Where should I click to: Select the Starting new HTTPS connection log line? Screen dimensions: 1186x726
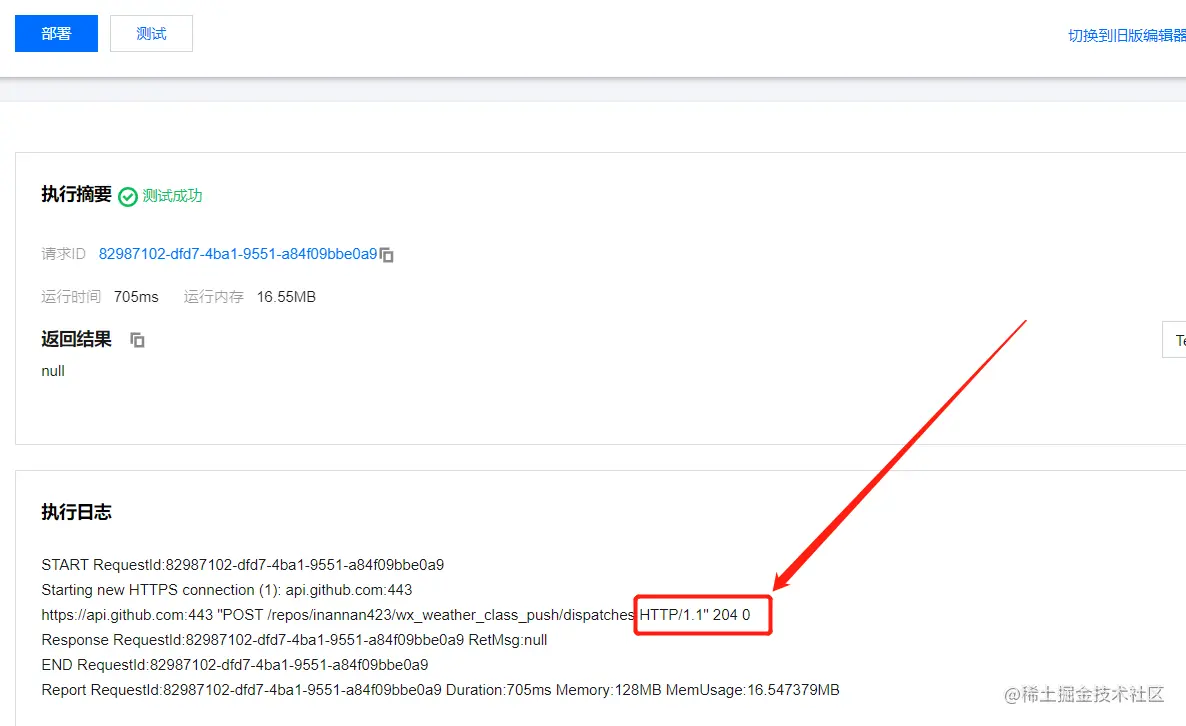pyautogui.click(x=227, y=590)
